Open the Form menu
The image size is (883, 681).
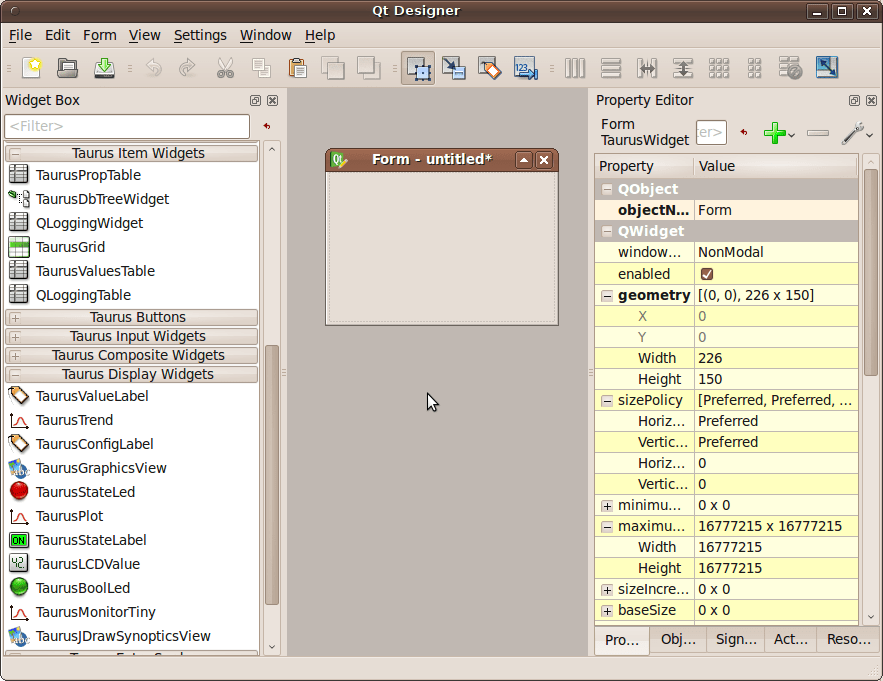click(x=99, y=35)
